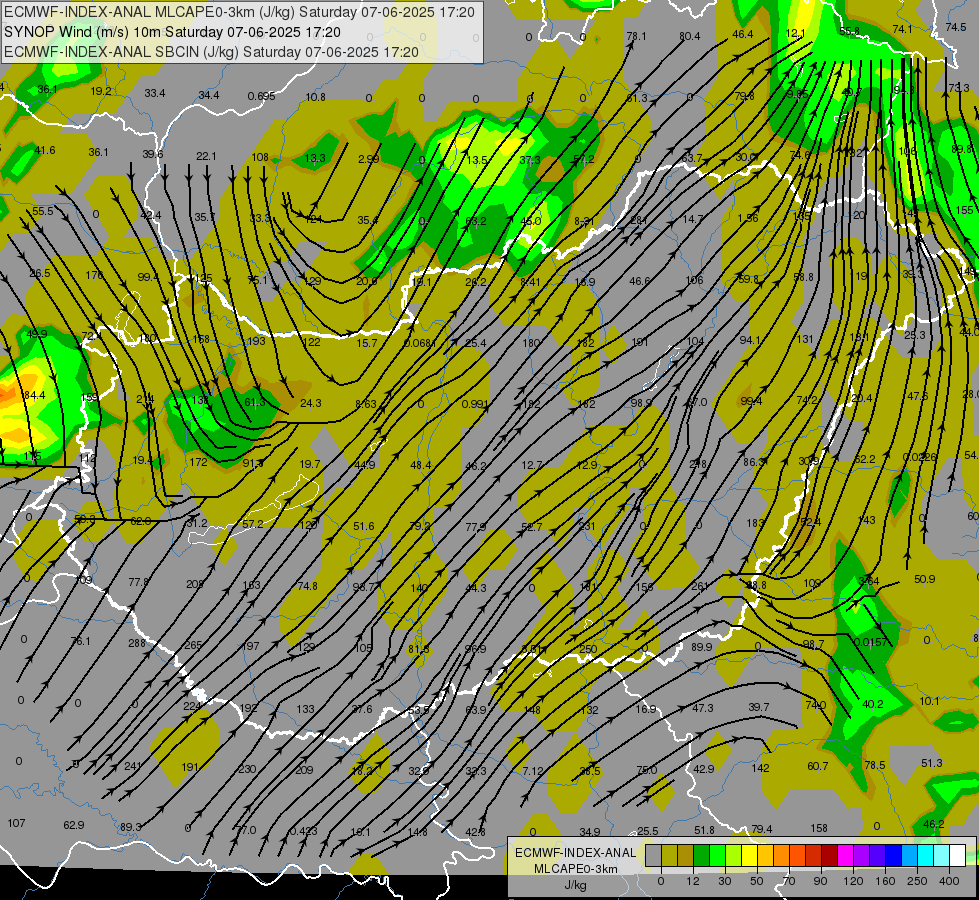
Task: Click the map value 10.8
Action: [315, 97]
